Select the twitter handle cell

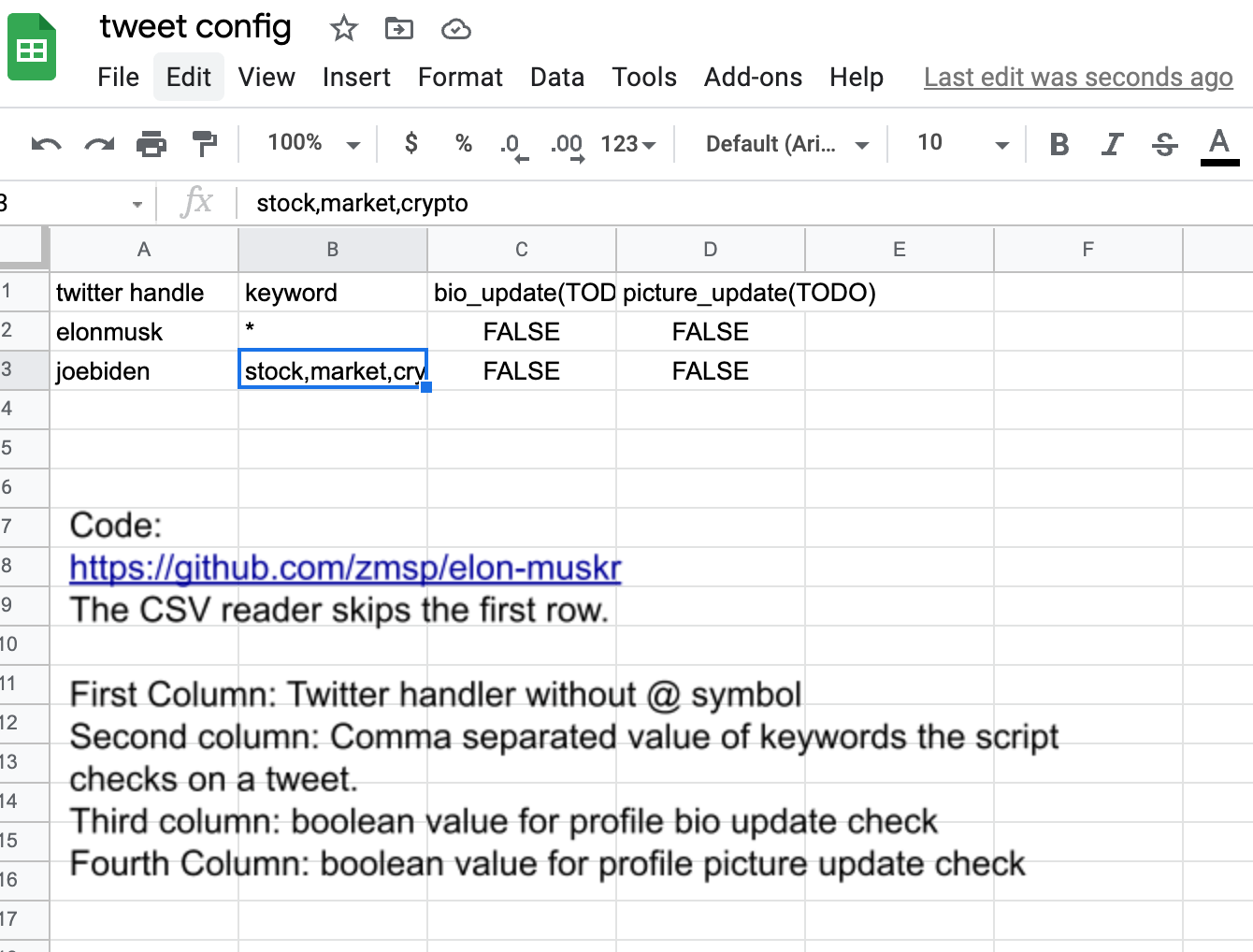point(144,292)
